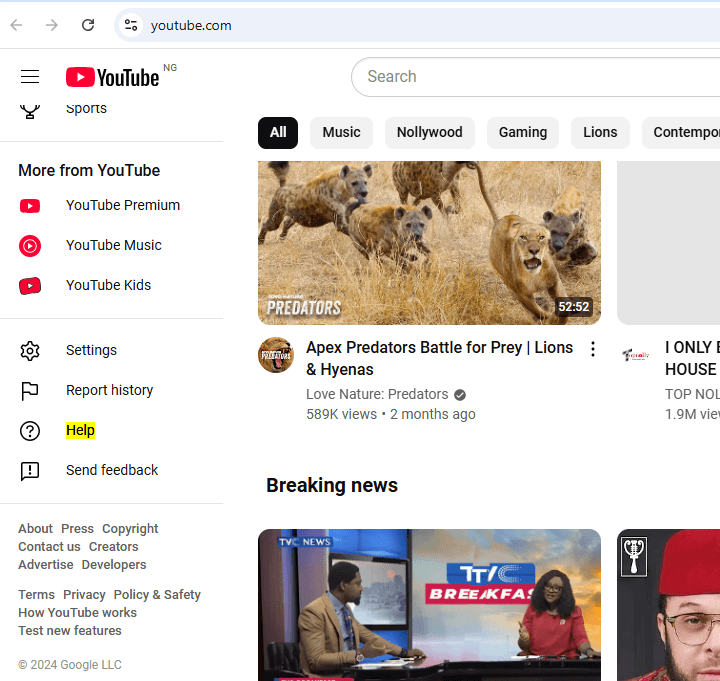Click into the YouTube Search field
This screenshot has height=681, width=720.
tap(535, 77)
